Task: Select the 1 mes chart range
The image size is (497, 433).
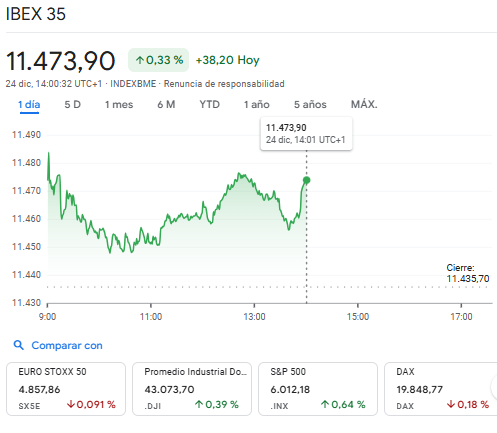Action: (x=119, y=105)
